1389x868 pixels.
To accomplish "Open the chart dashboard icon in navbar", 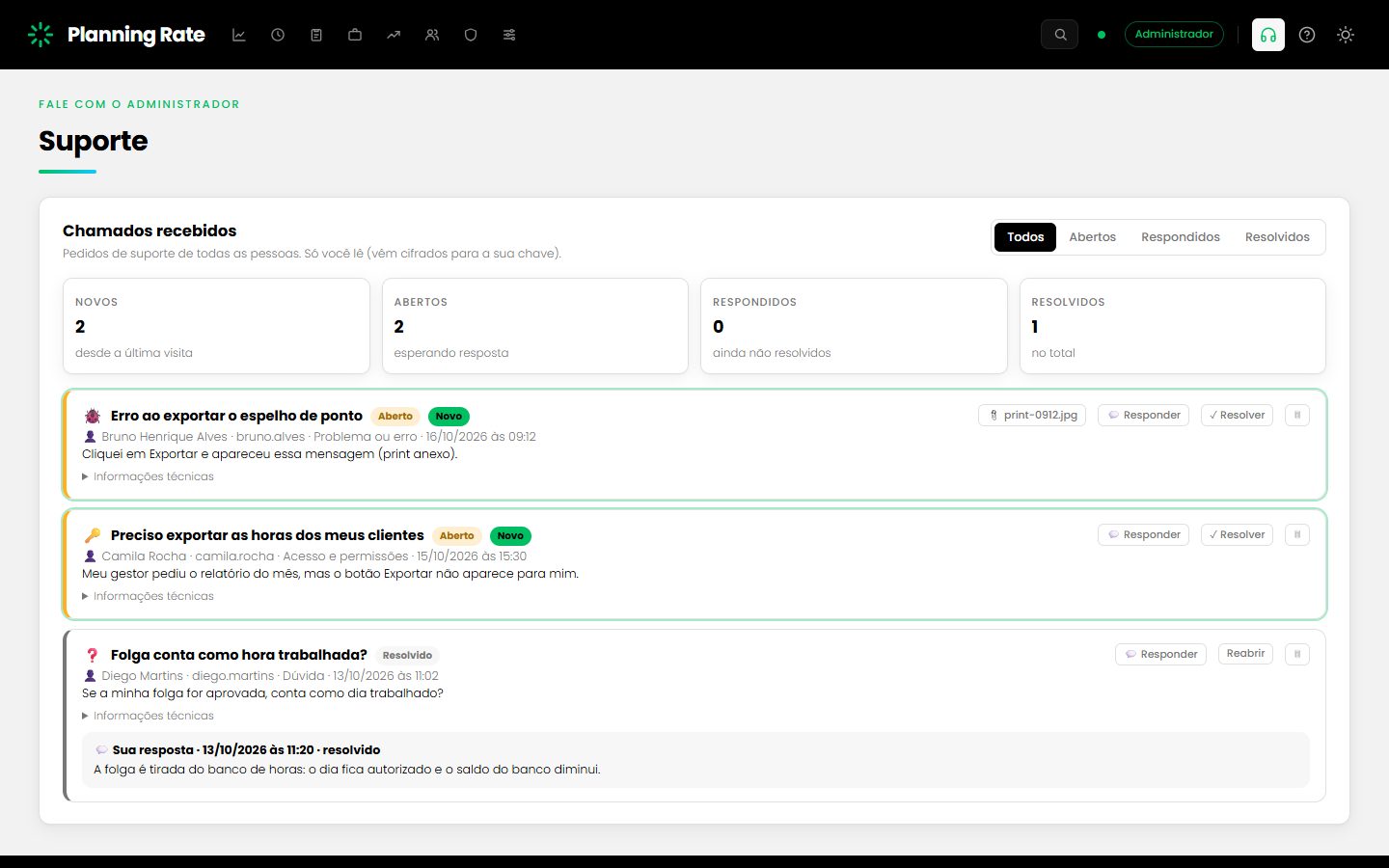I will point(239,35).
